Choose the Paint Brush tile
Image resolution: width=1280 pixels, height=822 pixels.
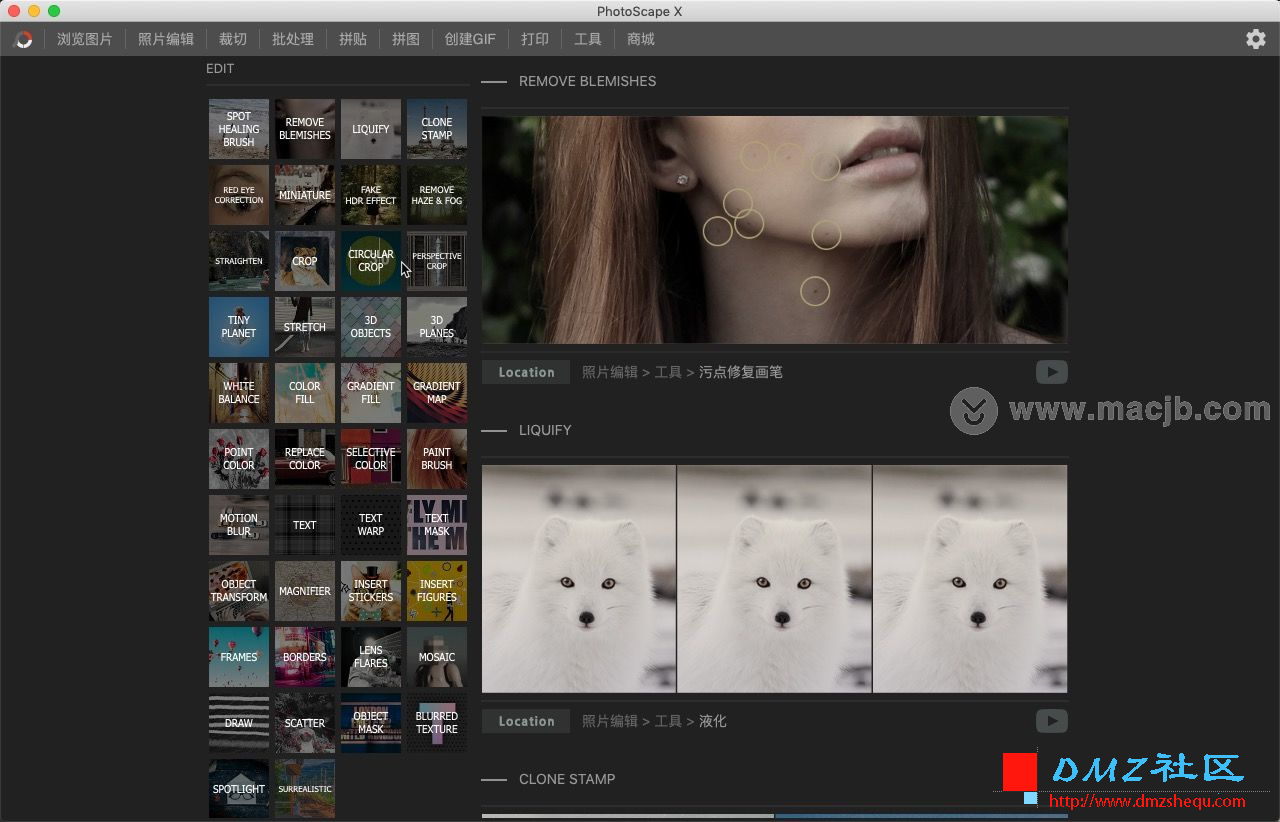click(x=437, y=459)
